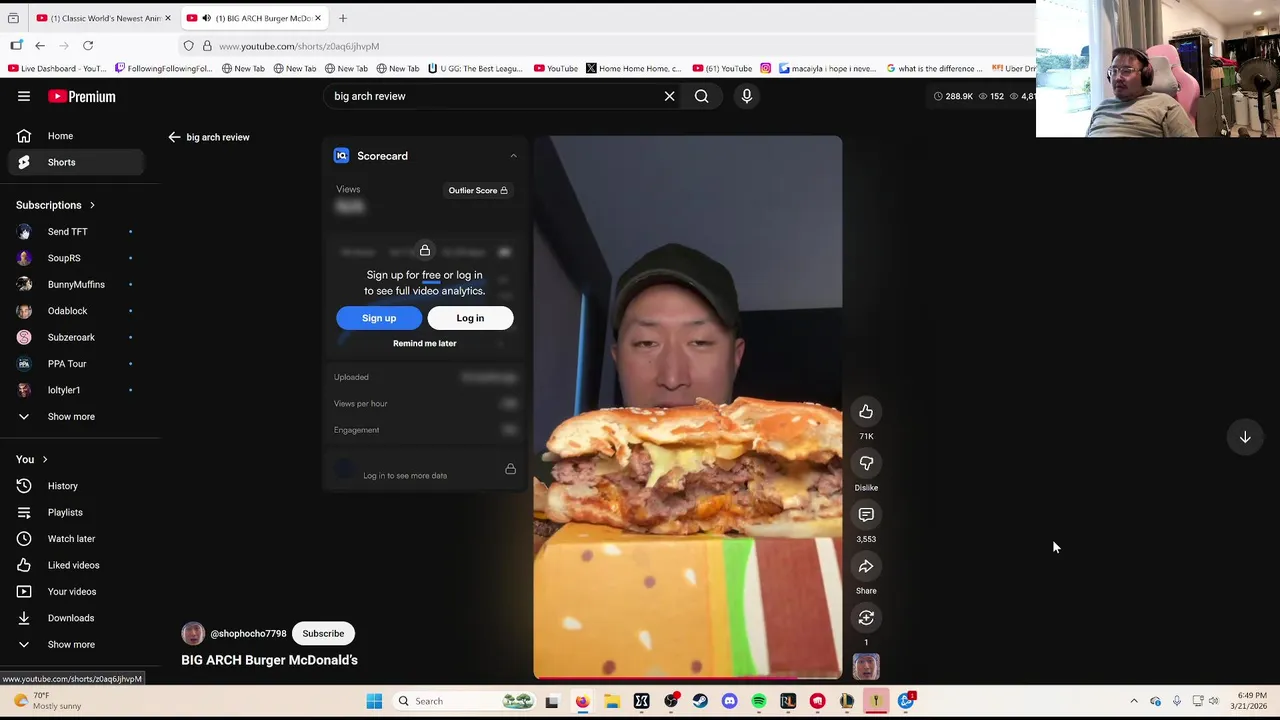Go back from big arch review results
The width and height of the screenshot is (1280, 720).
coord(174,137)
